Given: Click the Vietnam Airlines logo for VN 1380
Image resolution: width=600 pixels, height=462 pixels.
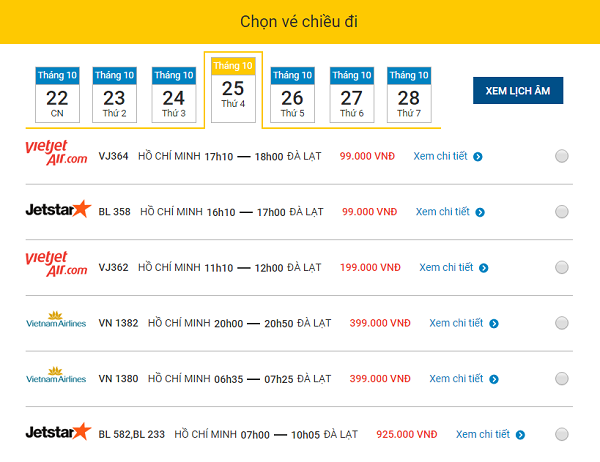Looking at the screenshot, I should [x=56, y=379].
